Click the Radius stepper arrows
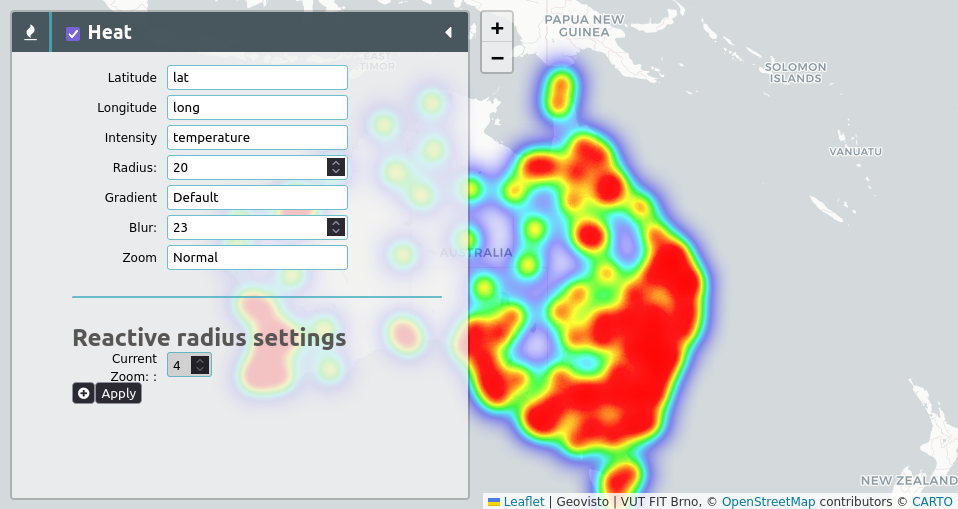The height and width of the screenshot is (509, 958). 336,167
